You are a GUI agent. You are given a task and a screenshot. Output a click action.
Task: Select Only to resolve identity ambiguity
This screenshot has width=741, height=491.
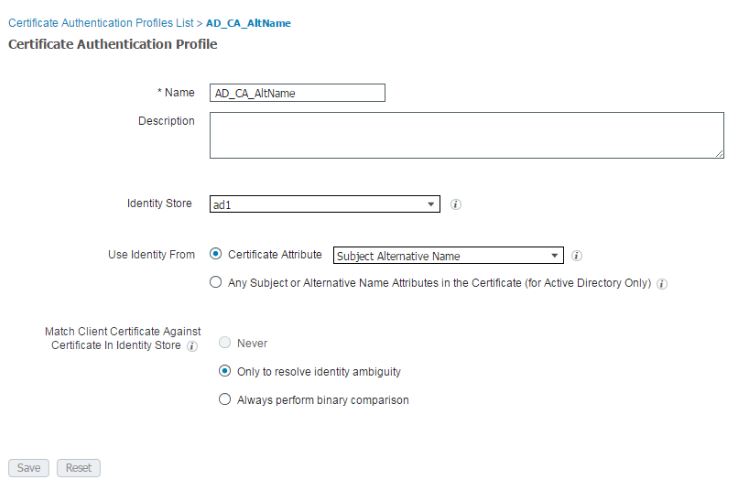[225, 371]
